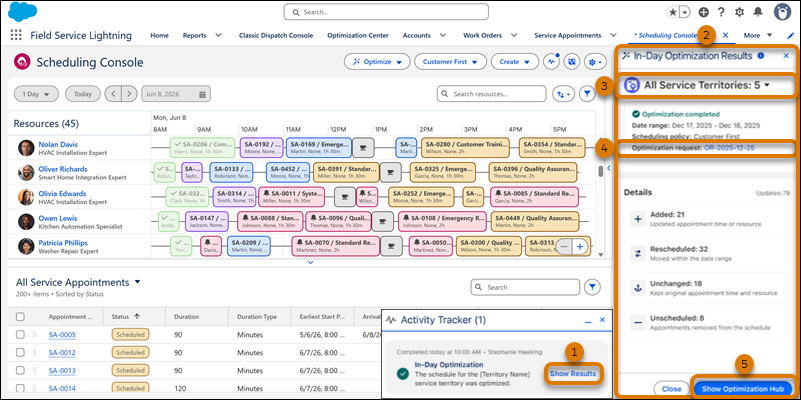Viewport: 801px width, 400px height.
Task: Click Show Results in Activity Tracker
Action: [x=573, y=373]
